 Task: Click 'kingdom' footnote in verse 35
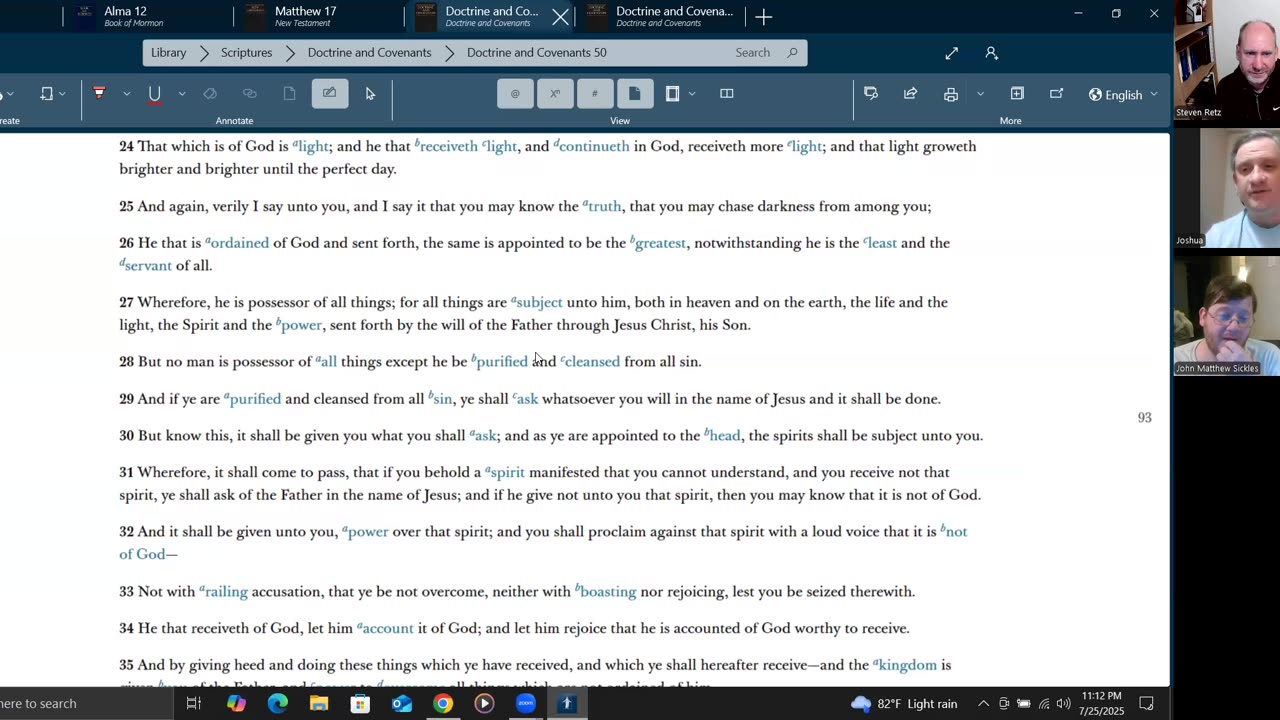905,665
